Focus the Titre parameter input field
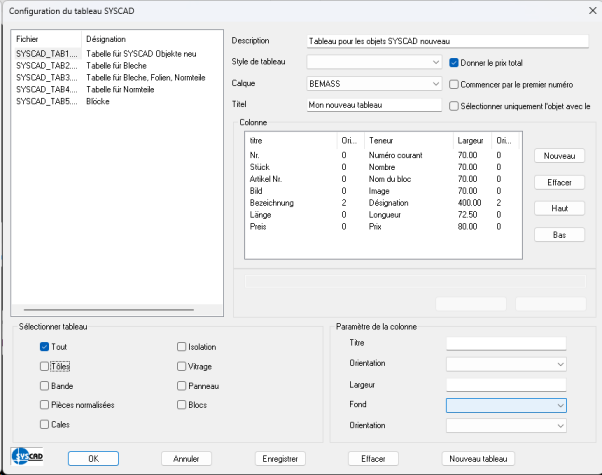The width and height of the screenshot is (602, 475). tap(506, 343)
